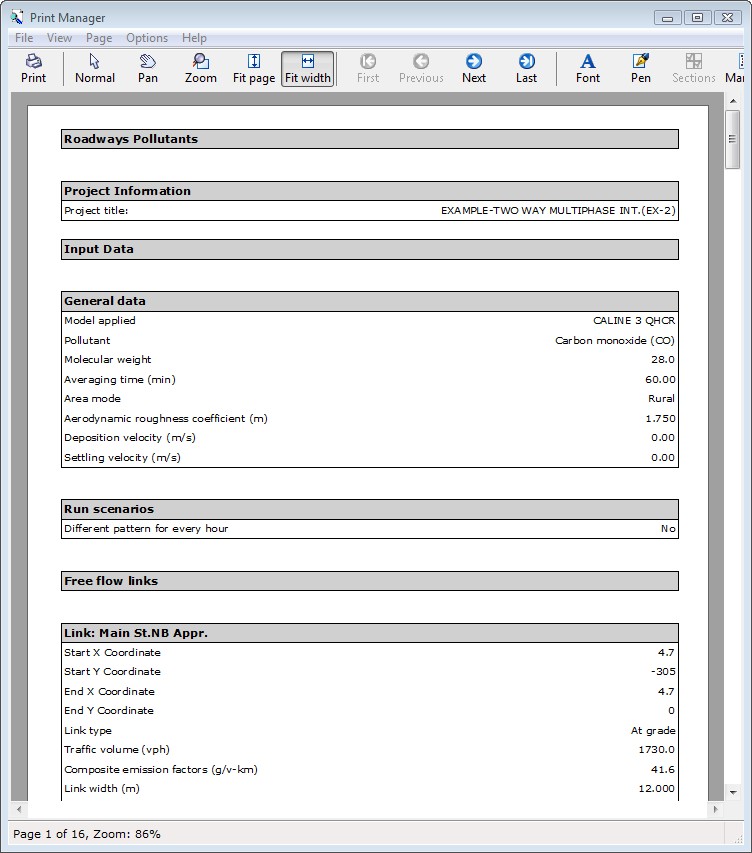This screenshot has height=853, width=752.
Task: Click the vertical scrollbar up arrow
Action: pyautogui.click(x=733, y=102)
